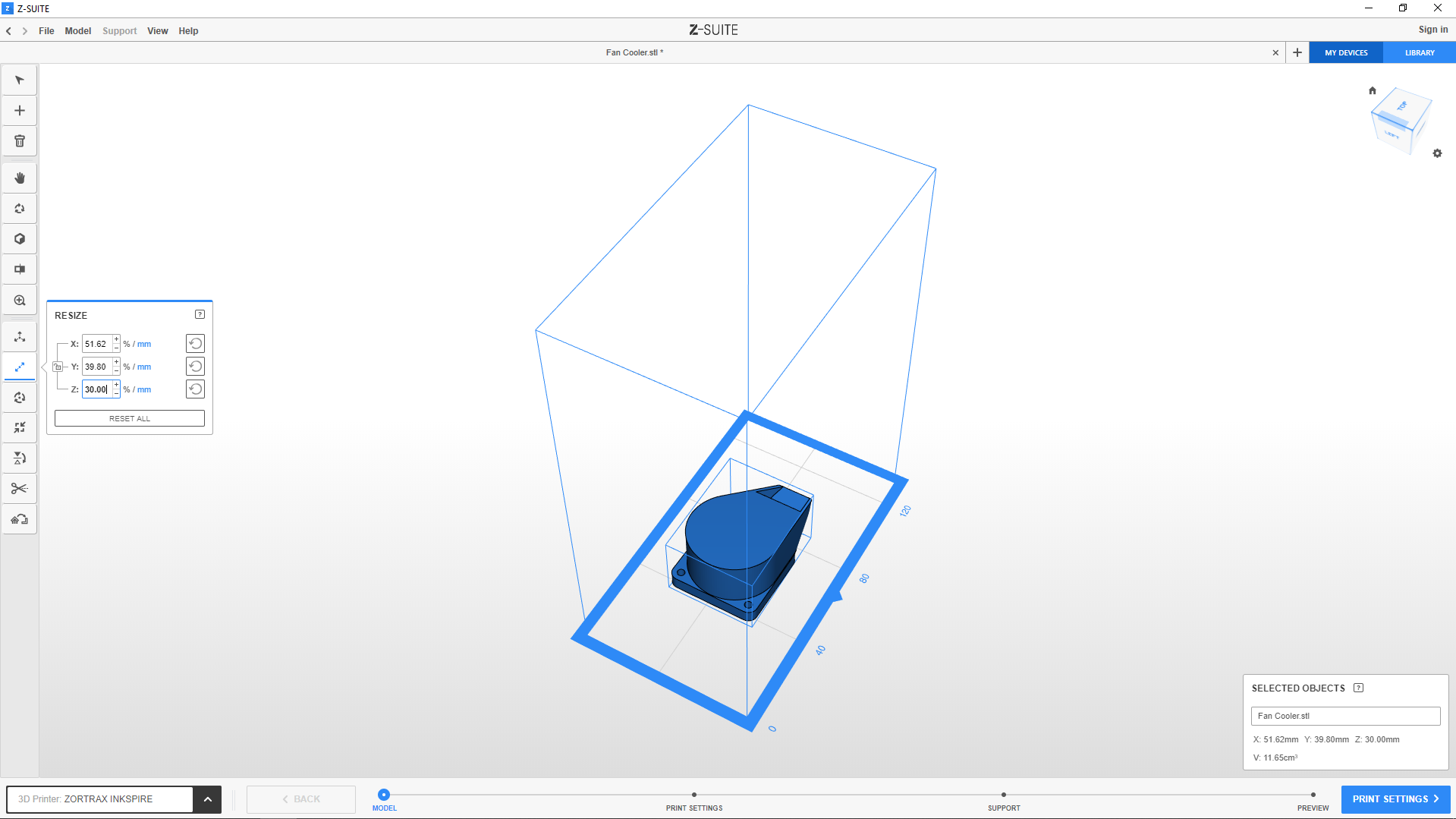
Task: Select the scissors cut tool
Action: click(x=20, y=489)
